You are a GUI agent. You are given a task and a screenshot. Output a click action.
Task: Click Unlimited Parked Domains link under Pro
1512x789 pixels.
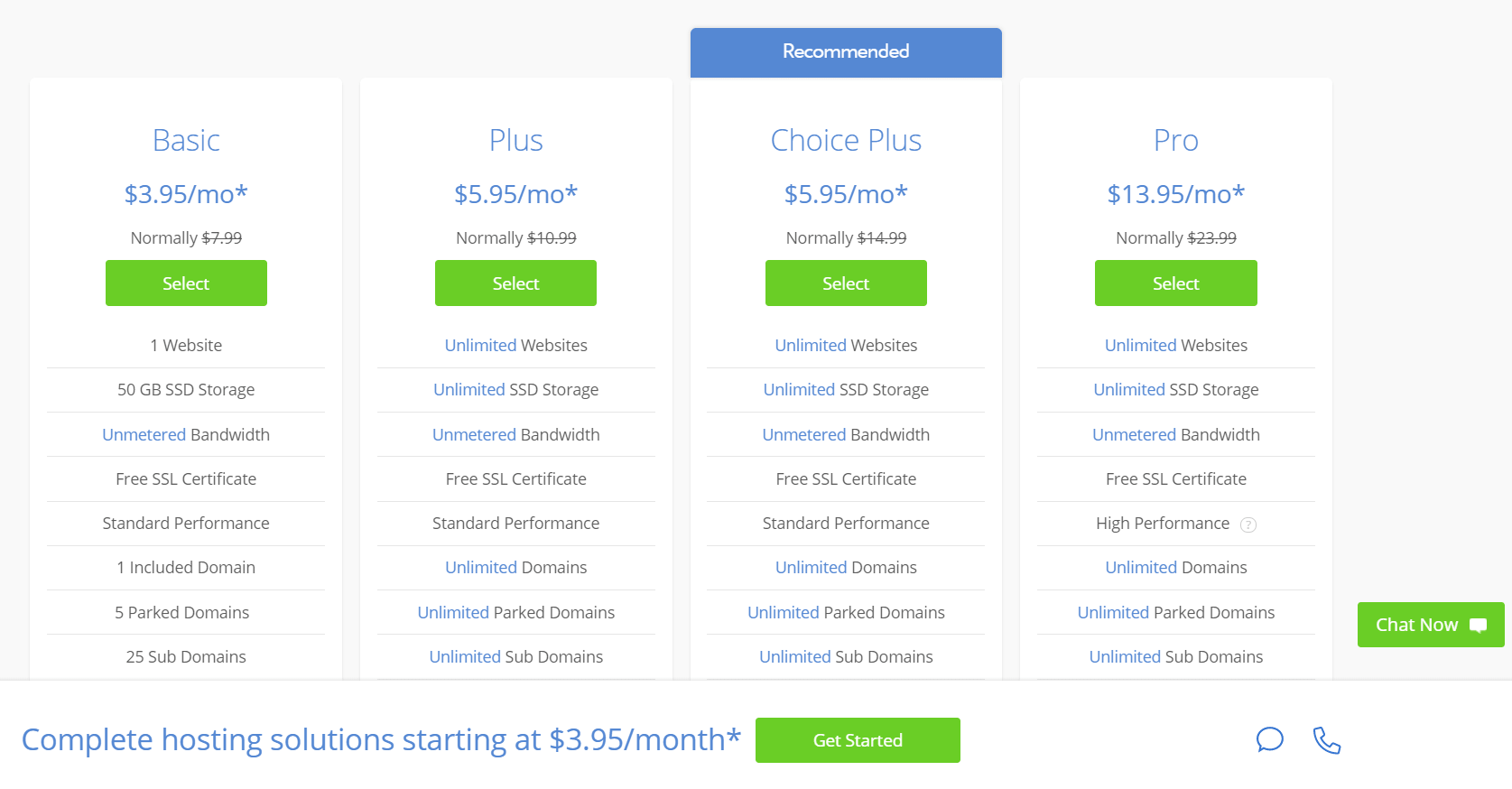pos(1113,612)
